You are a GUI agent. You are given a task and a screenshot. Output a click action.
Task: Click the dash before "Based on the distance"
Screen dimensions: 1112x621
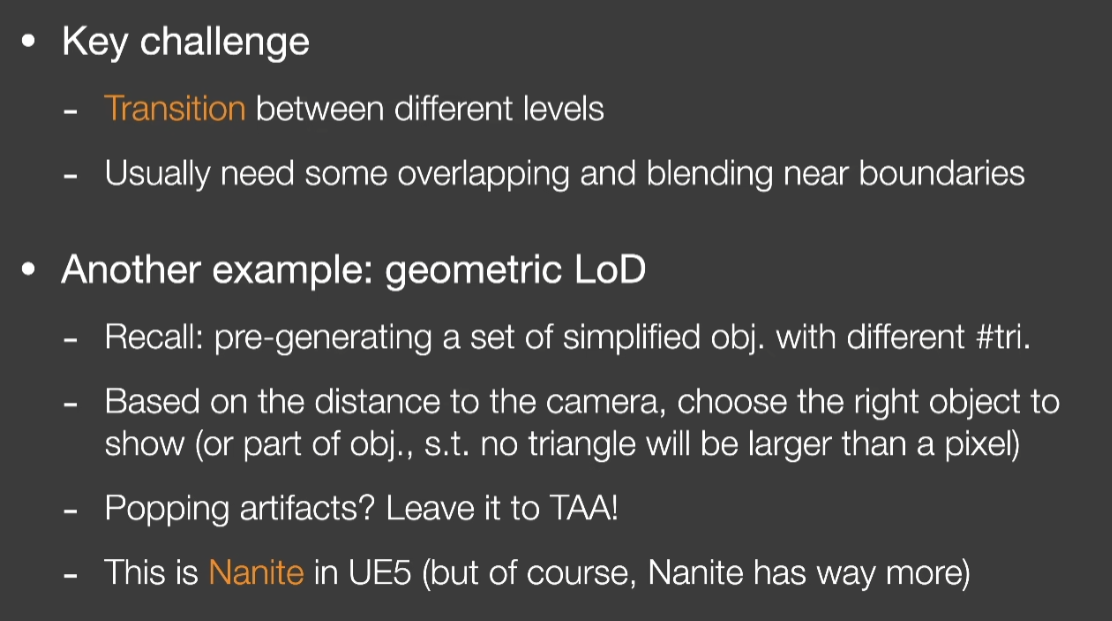[70, 404]
